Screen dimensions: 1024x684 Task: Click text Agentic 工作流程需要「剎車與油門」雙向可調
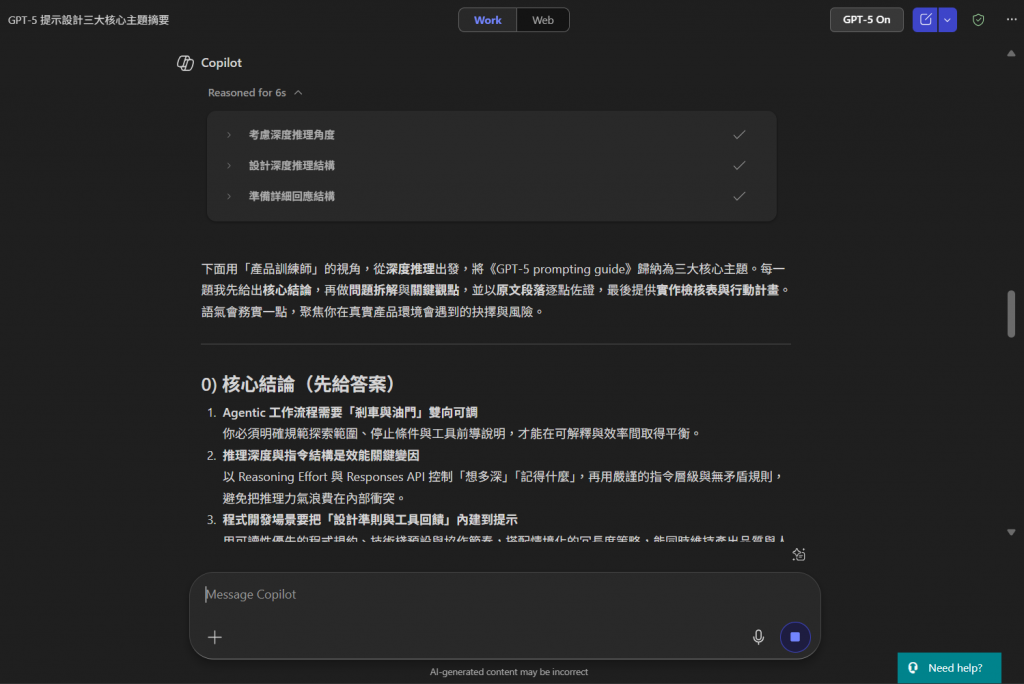tap(350, 412)
